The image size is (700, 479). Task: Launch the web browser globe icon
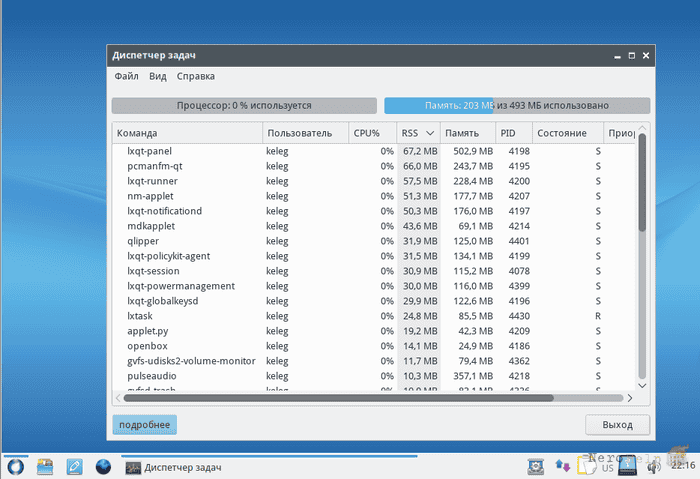pyautogui.click(x=104, y=467)
